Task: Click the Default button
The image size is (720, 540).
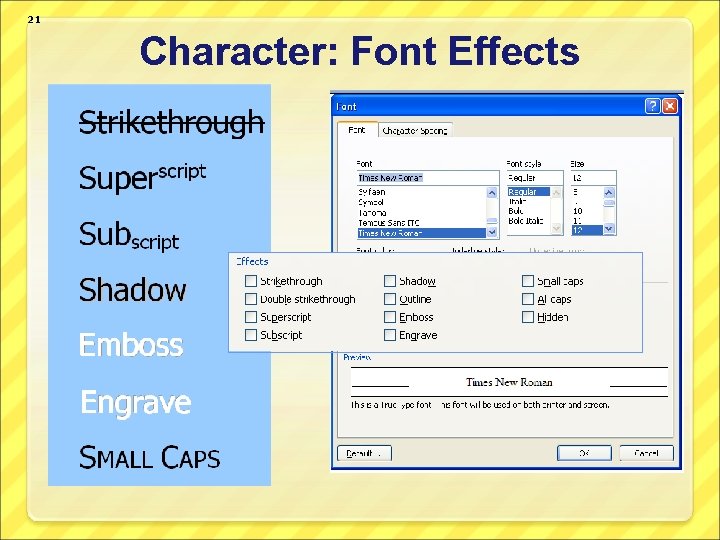Action: tap(365, 453)
